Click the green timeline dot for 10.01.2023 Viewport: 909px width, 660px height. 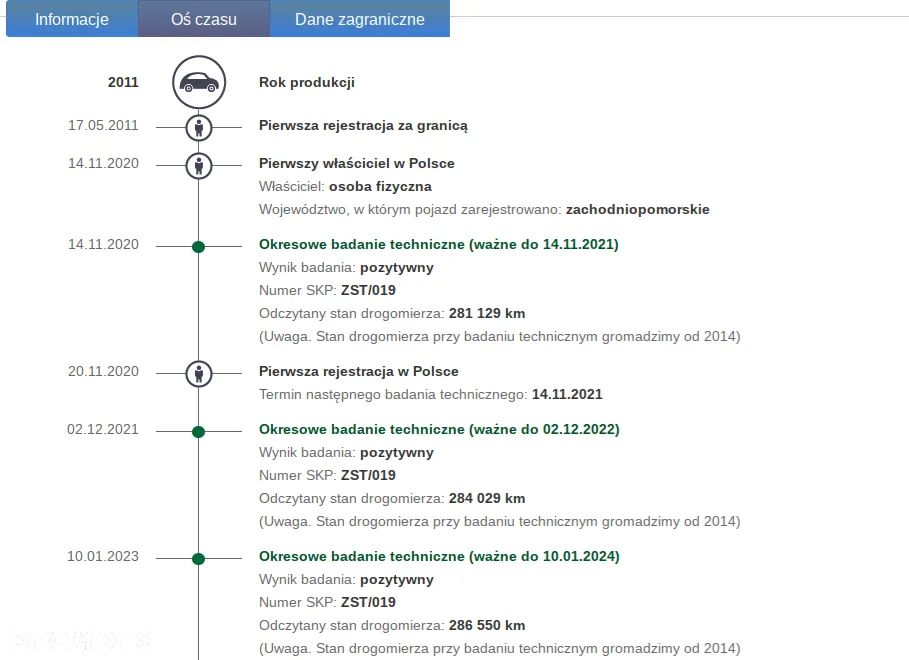tap(198, 558)
